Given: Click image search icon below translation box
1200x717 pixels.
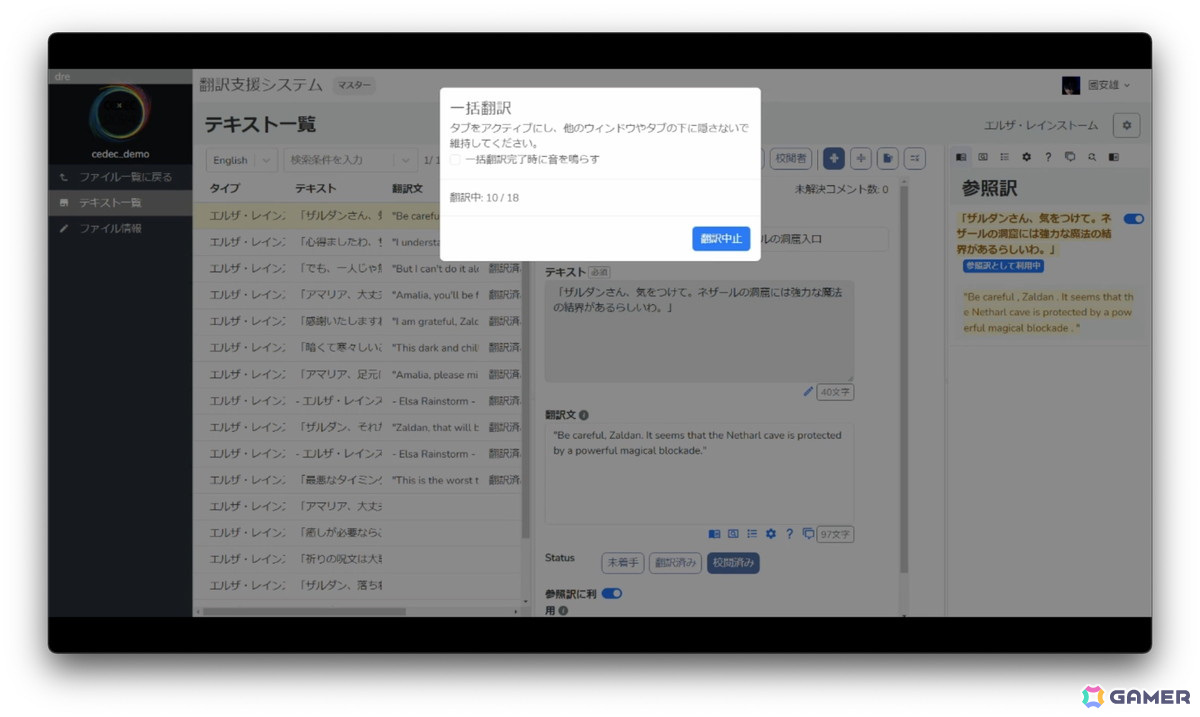Looking at the screenshot, I should (x=733, y=534).
